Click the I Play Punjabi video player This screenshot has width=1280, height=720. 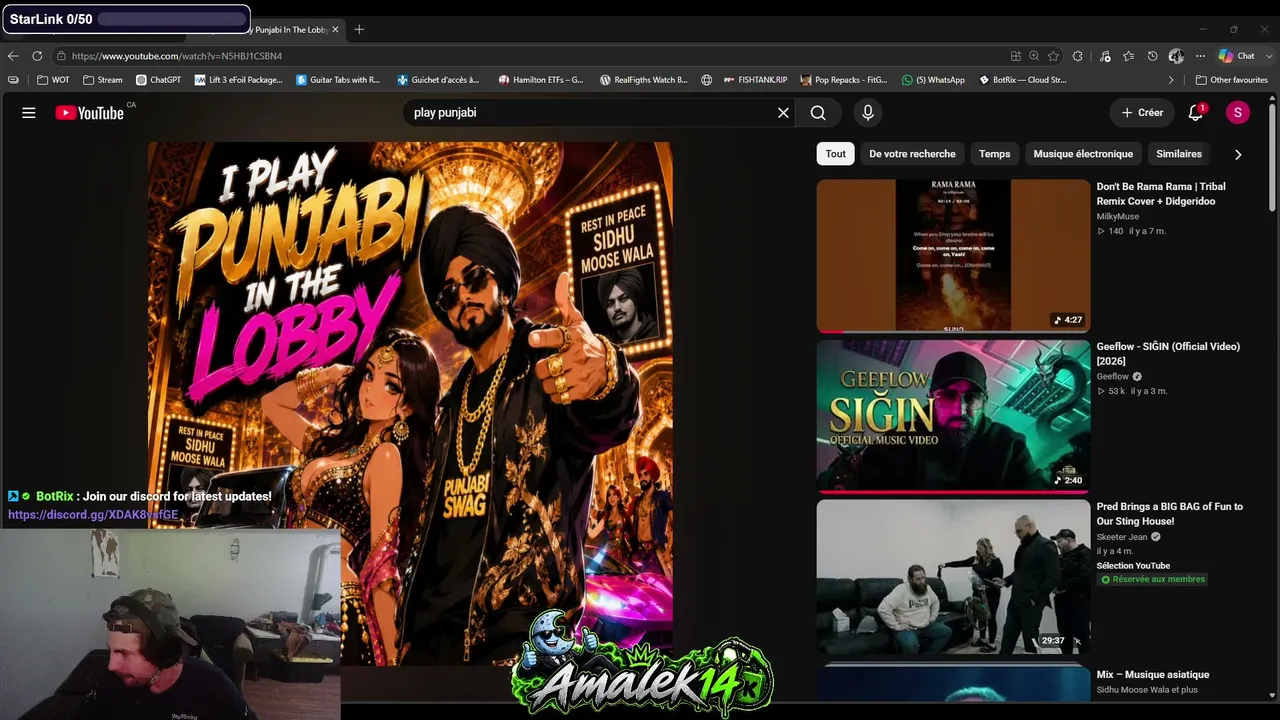pyautogui.click(x=410, y=403)
